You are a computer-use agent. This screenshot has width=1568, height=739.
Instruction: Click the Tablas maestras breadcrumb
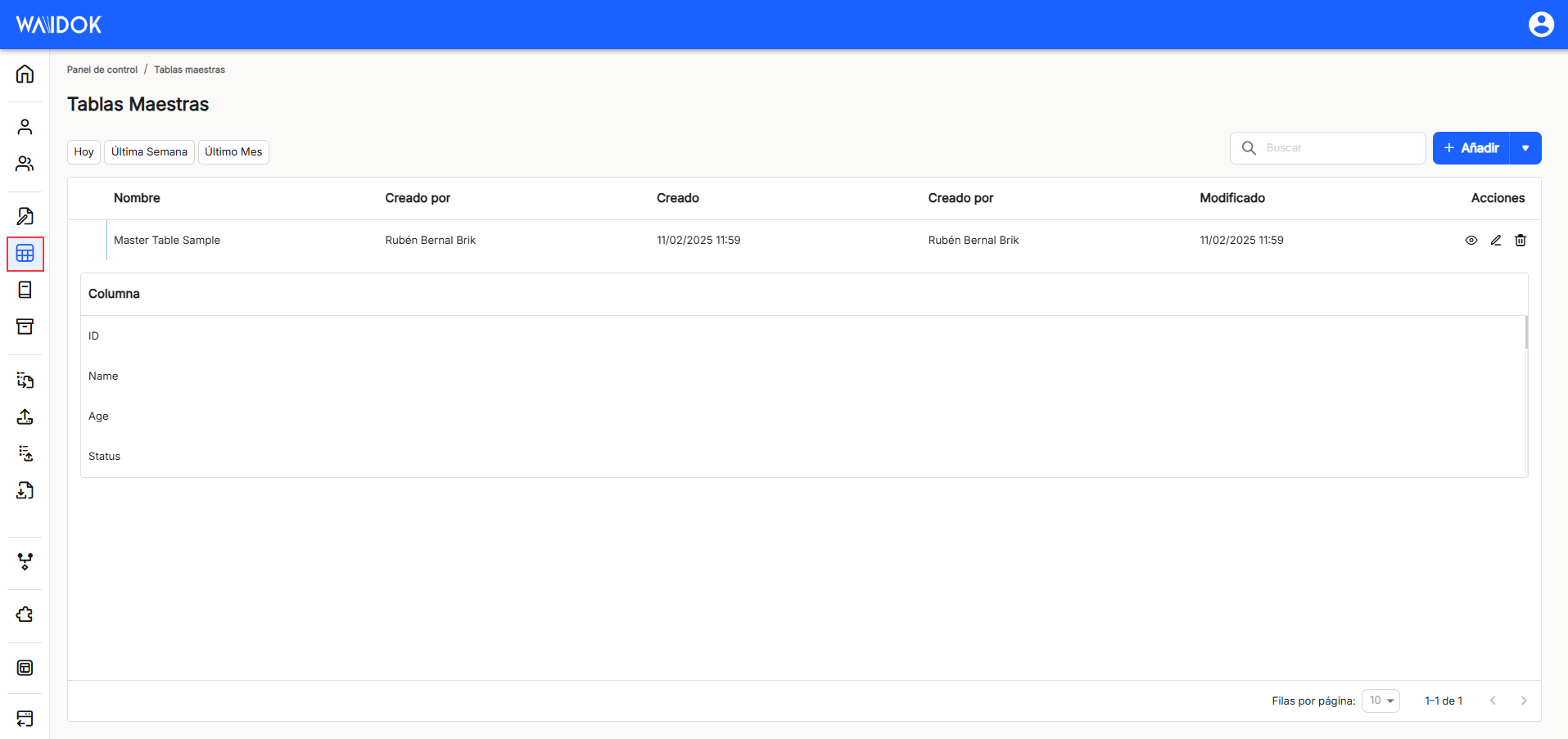click(x=189, y=70)
